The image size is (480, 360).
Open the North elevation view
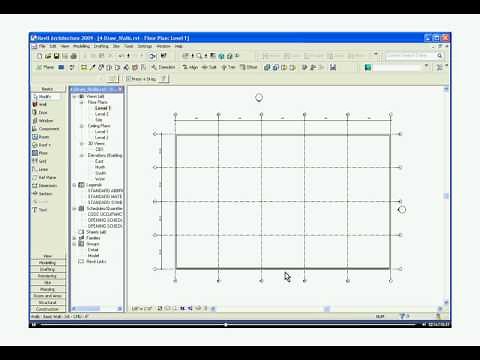pyautogui.click(x=100, y=167)
